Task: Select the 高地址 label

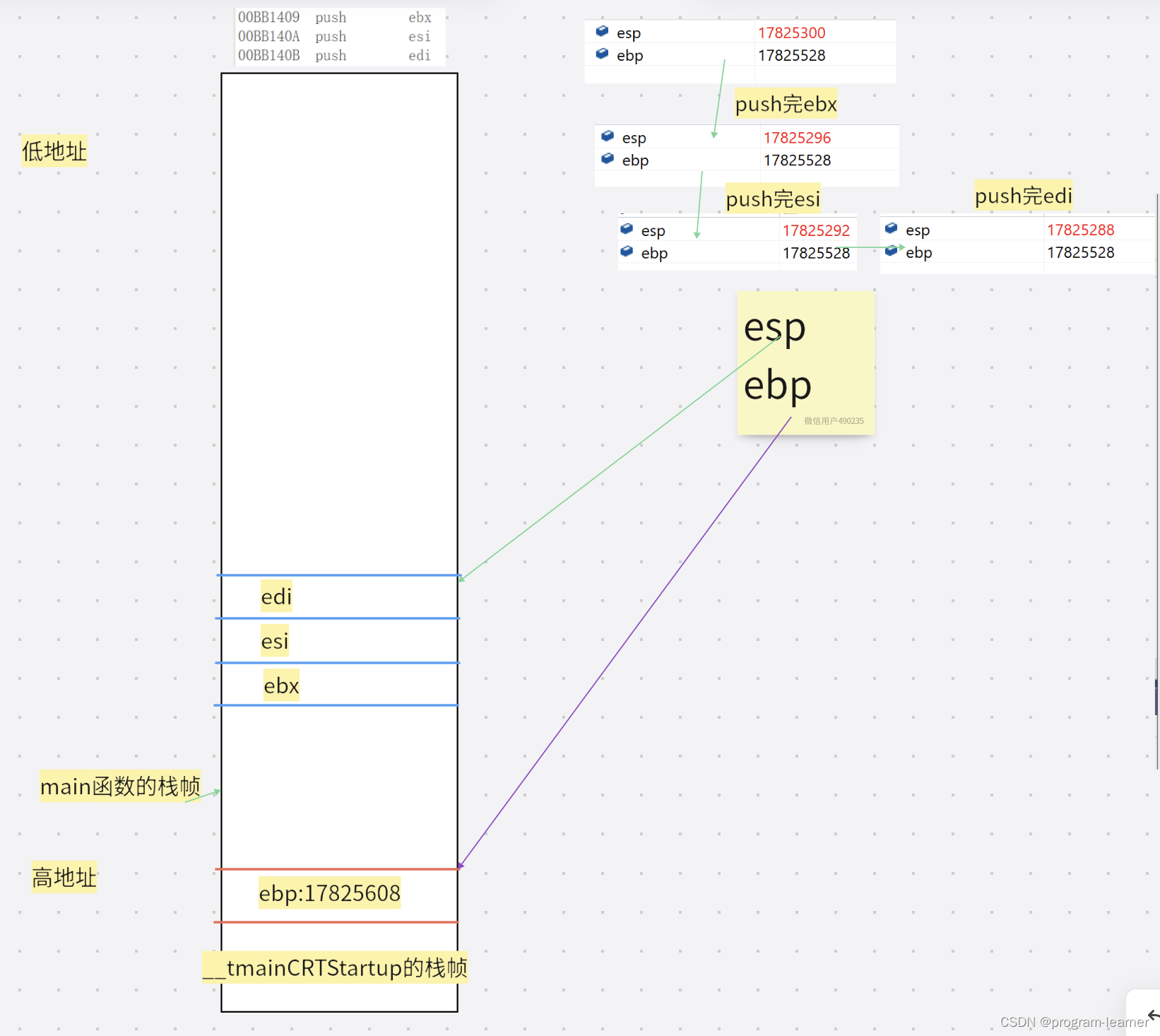Action: tap(64, 877)
